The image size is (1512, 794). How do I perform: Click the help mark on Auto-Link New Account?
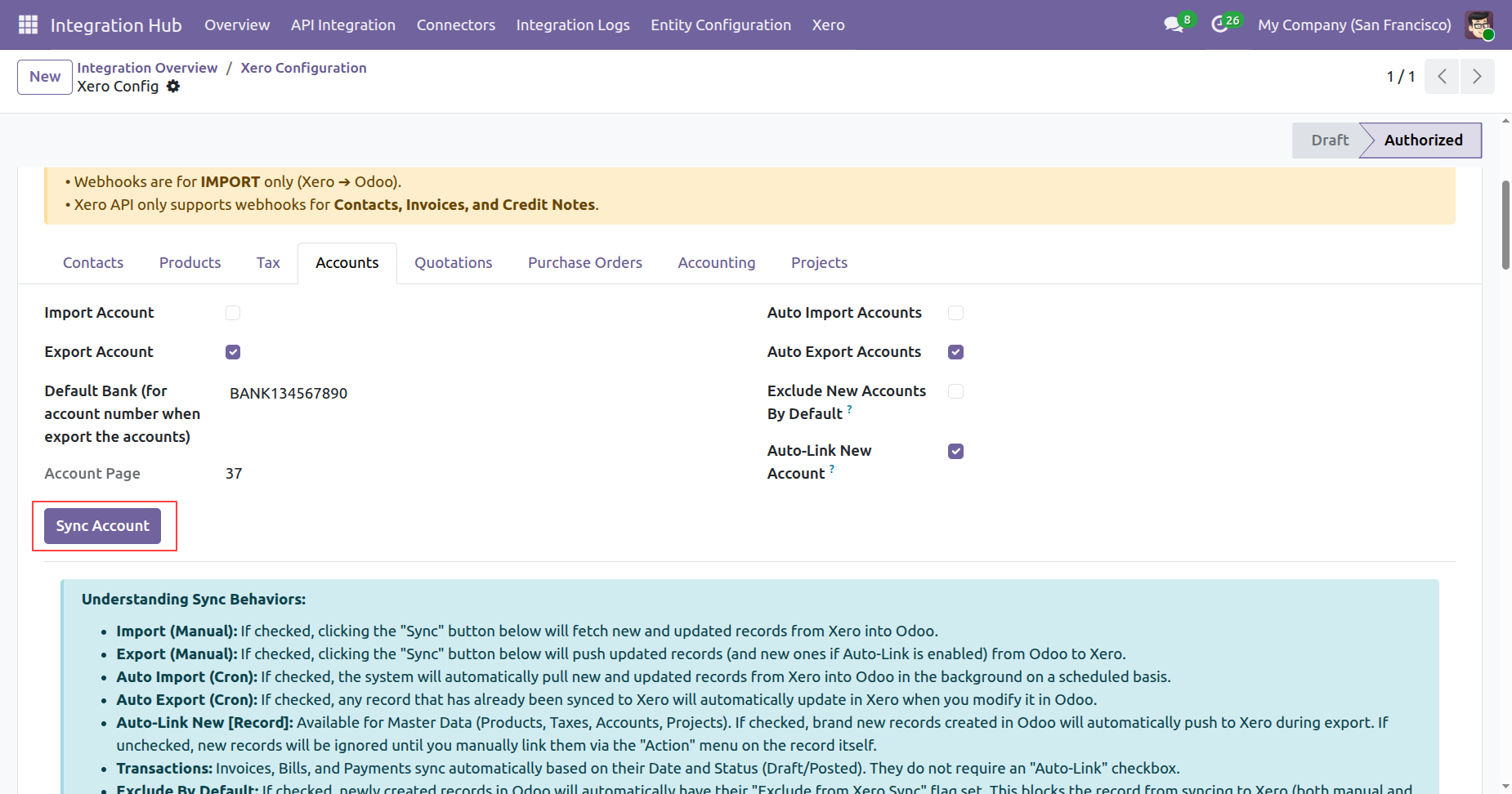click(x=832, y=468)
